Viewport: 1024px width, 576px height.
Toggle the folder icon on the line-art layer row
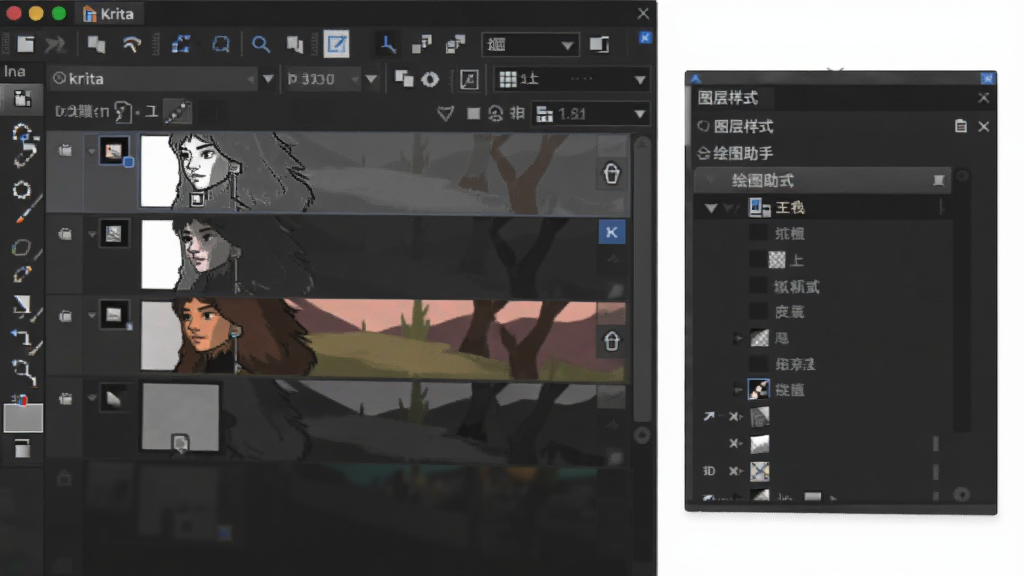(65, 151)
